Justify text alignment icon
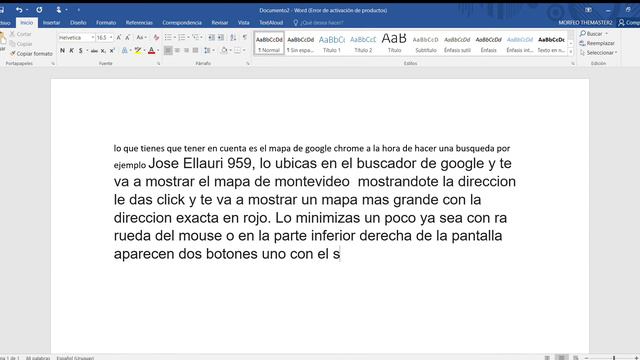This screenshot has height=360, width=640. pos(196,51)
